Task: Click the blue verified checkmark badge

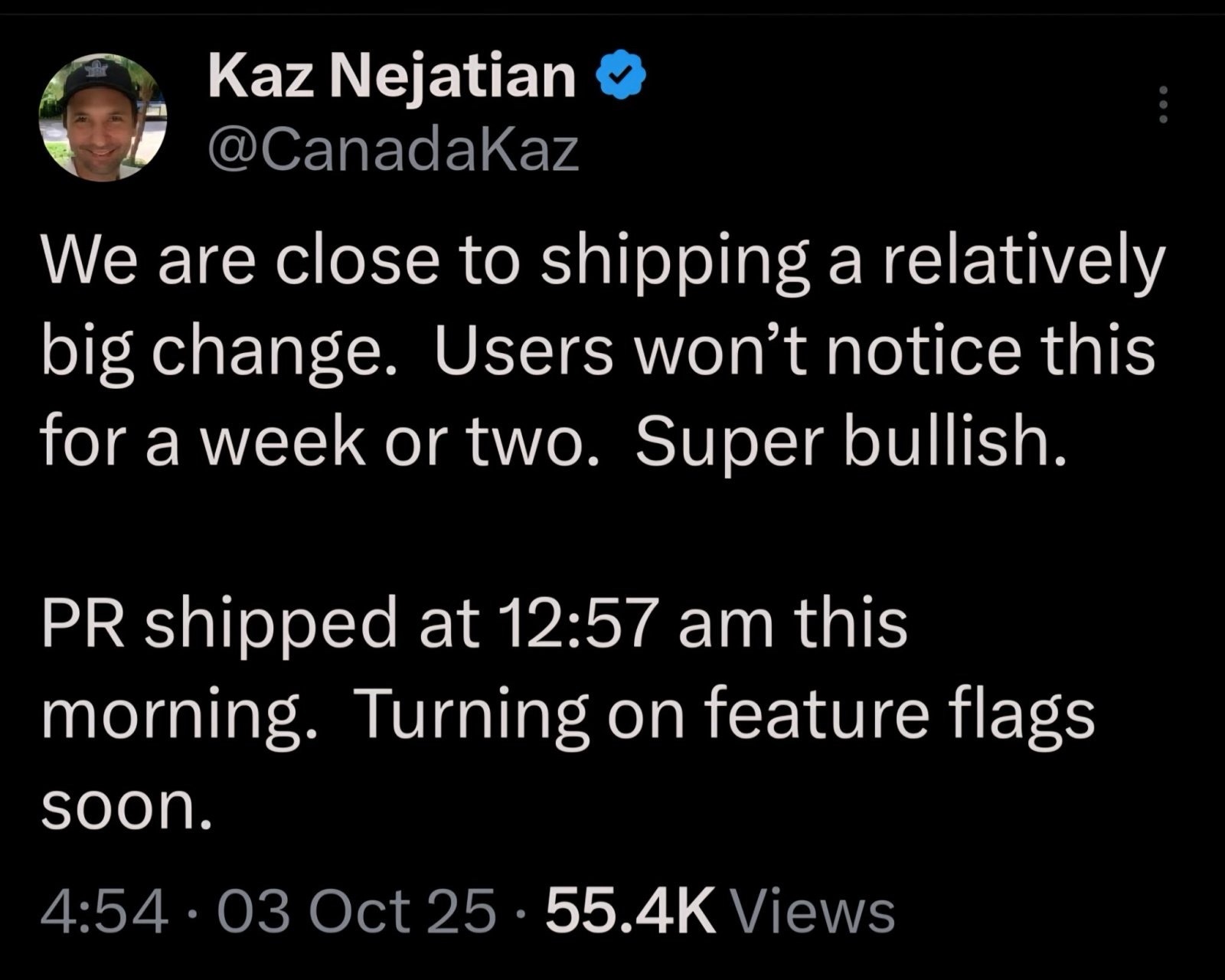Action: 627,76
